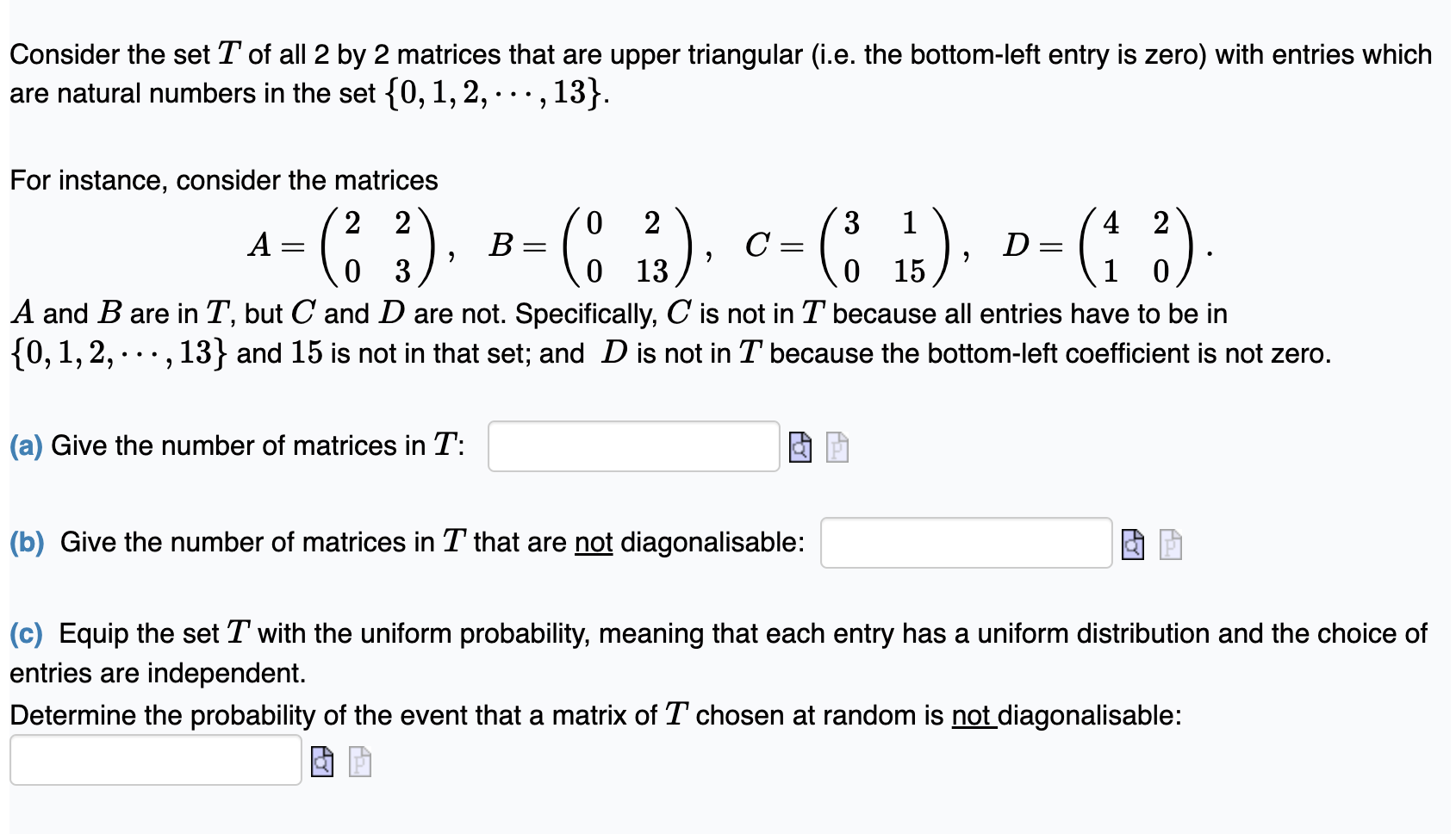This screenshot has width=1456, height=834.
Task: Click the underlined word 'not' in part (b)
Action: tap(593, 542)
